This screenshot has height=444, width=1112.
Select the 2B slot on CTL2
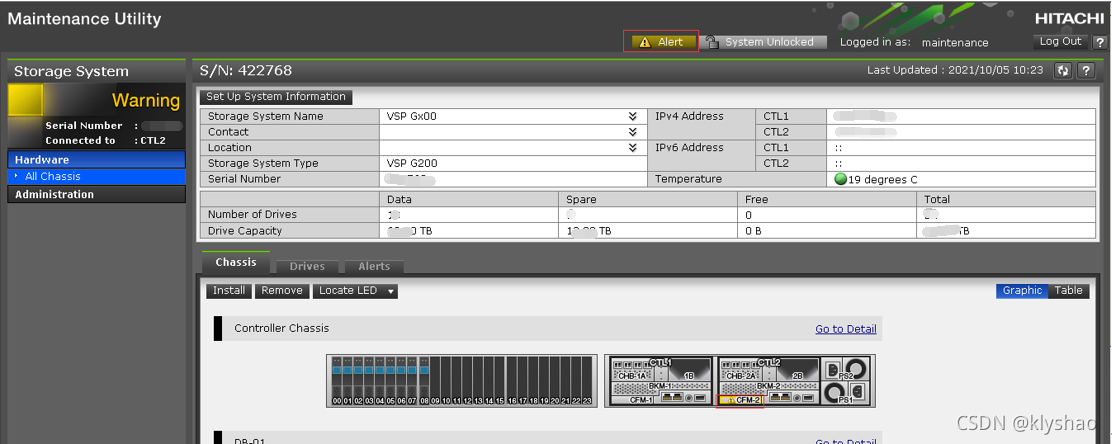point(798,371)
